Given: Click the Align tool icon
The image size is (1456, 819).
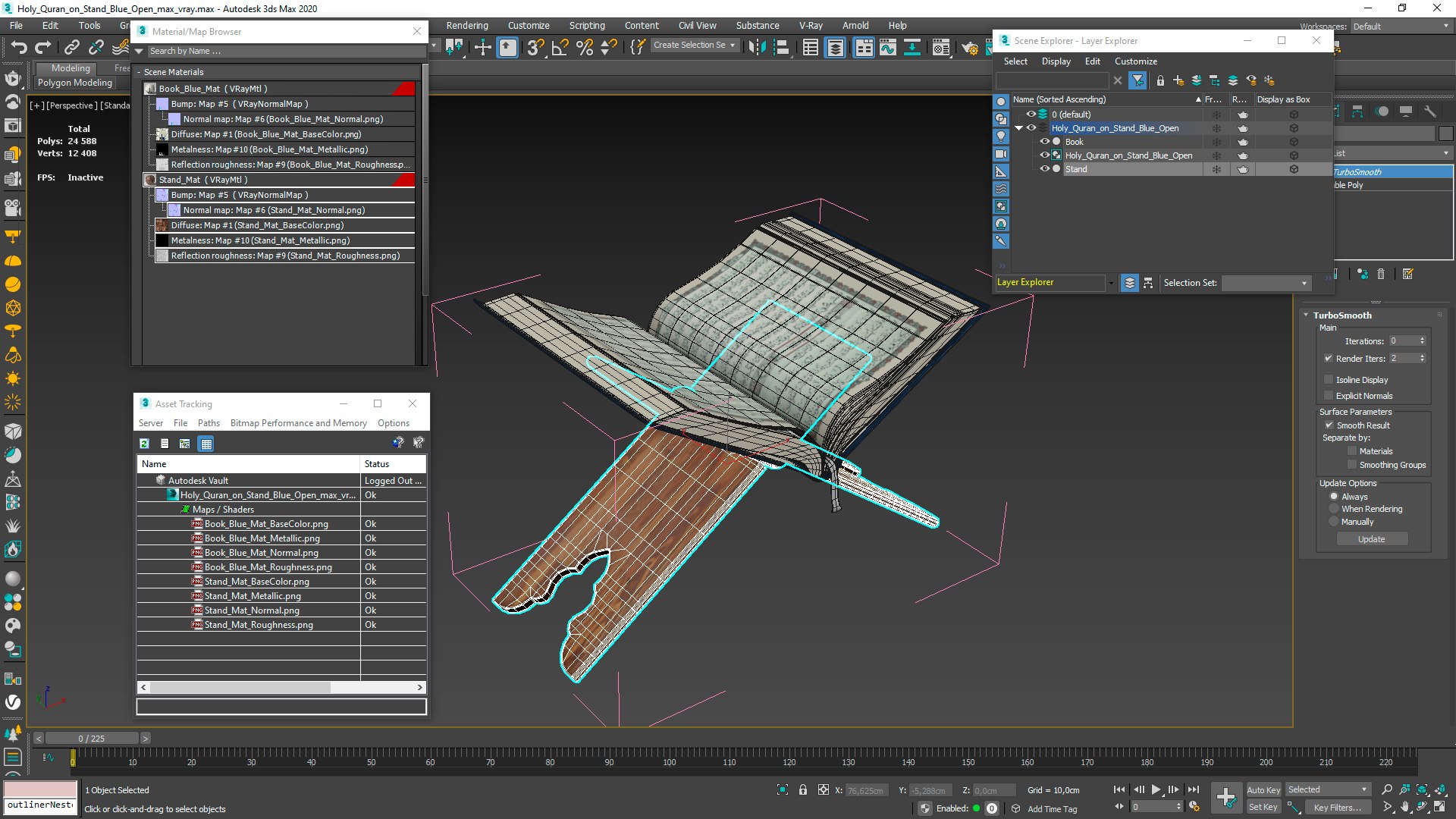Looking at the screenshot, I should pyautogui.click(x=780, y=48).
